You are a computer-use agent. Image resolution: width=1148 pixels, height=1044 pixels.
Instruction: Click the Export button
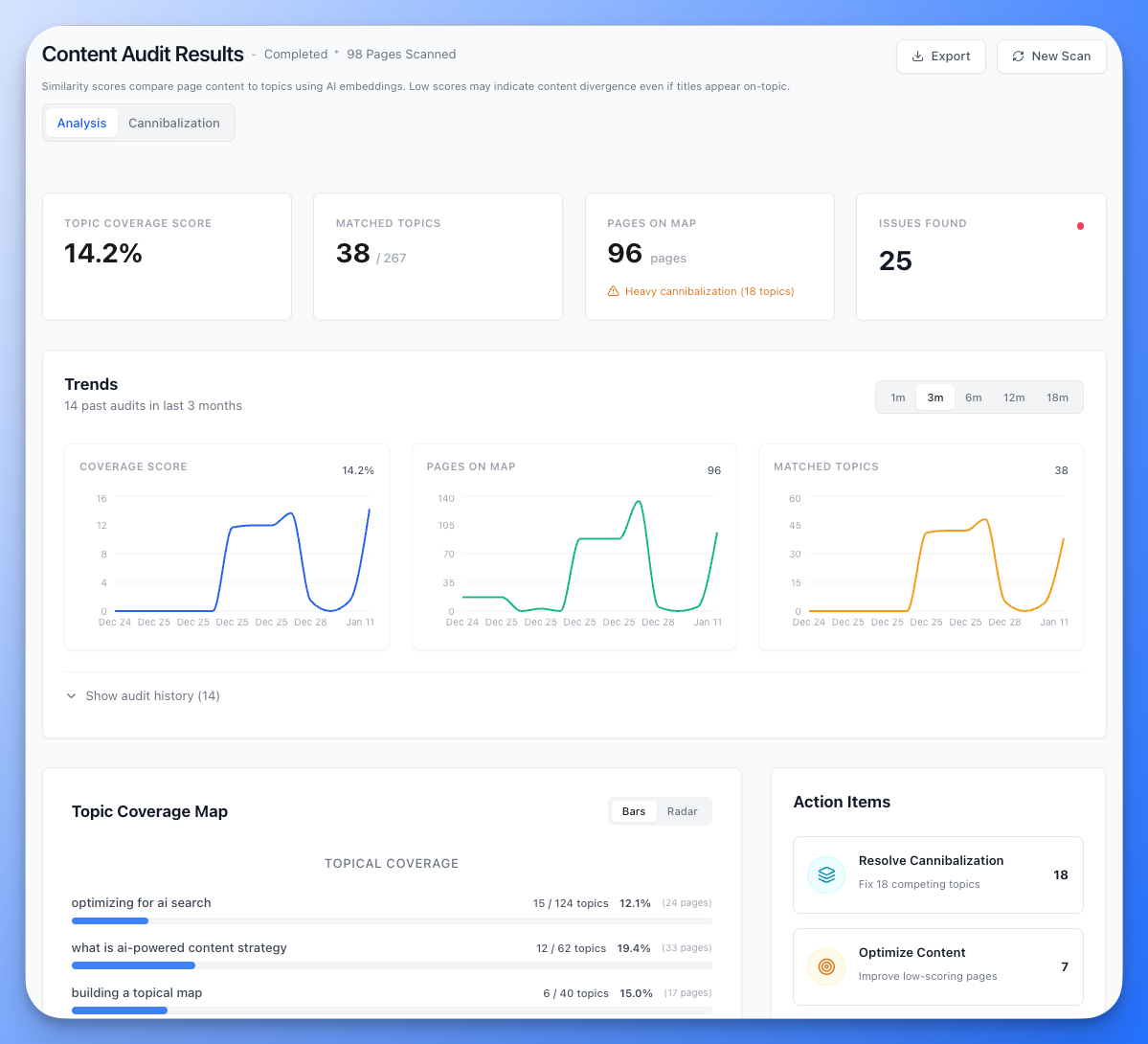(940, 56)
